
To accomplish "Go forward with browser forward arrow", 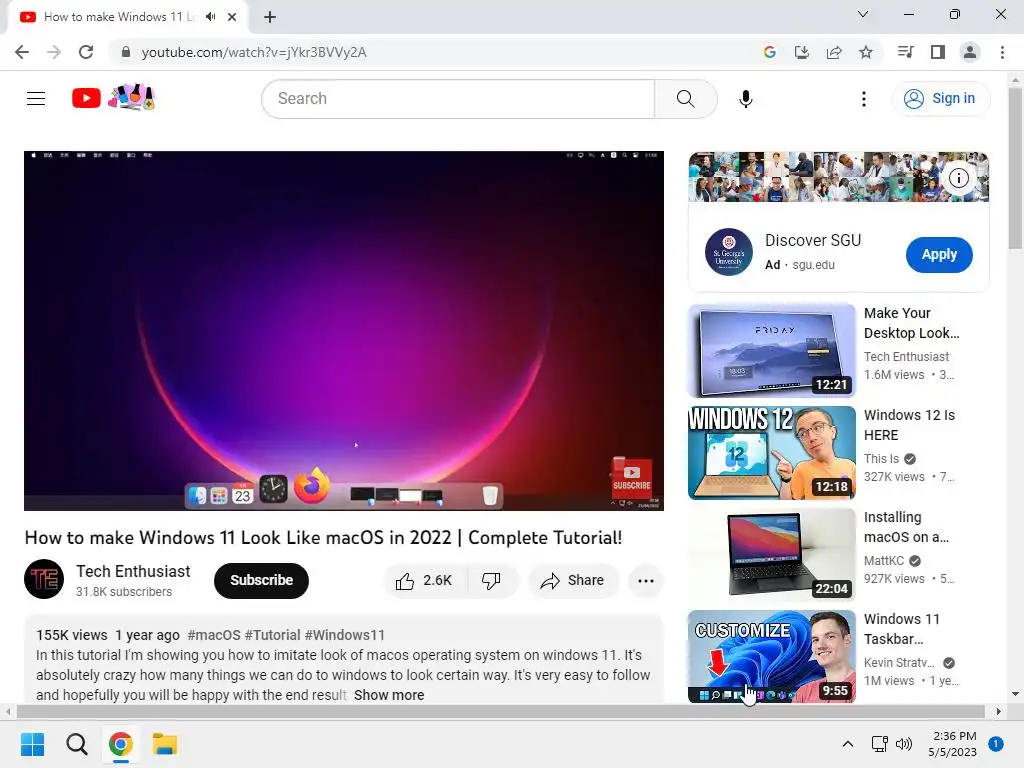I will point(54,52).
